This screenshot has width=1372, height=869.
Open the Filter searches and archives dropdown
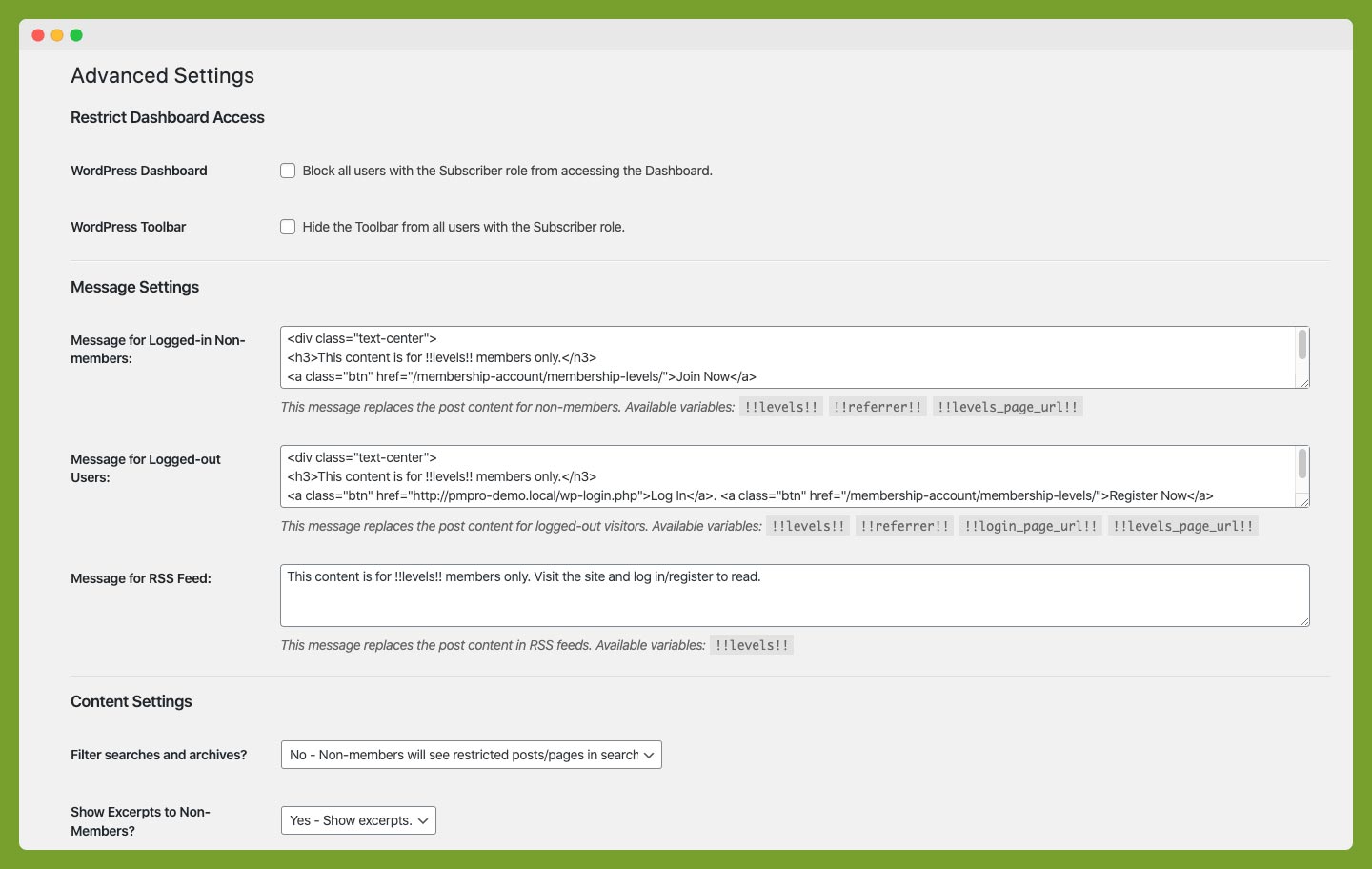pyautogui.click(x=472, y=755)
